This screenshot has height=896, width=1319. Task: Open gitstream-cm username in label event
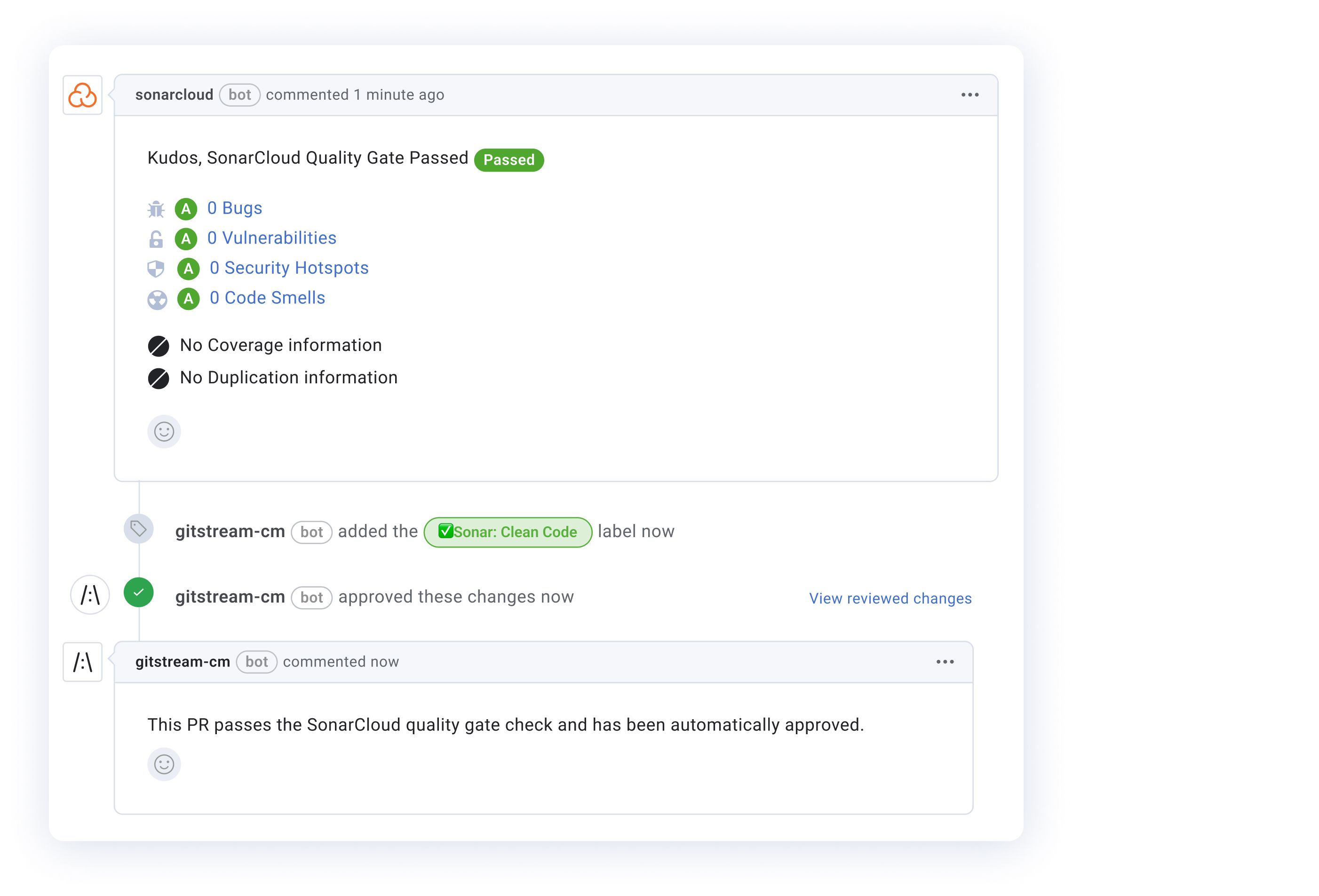[230, 531]
